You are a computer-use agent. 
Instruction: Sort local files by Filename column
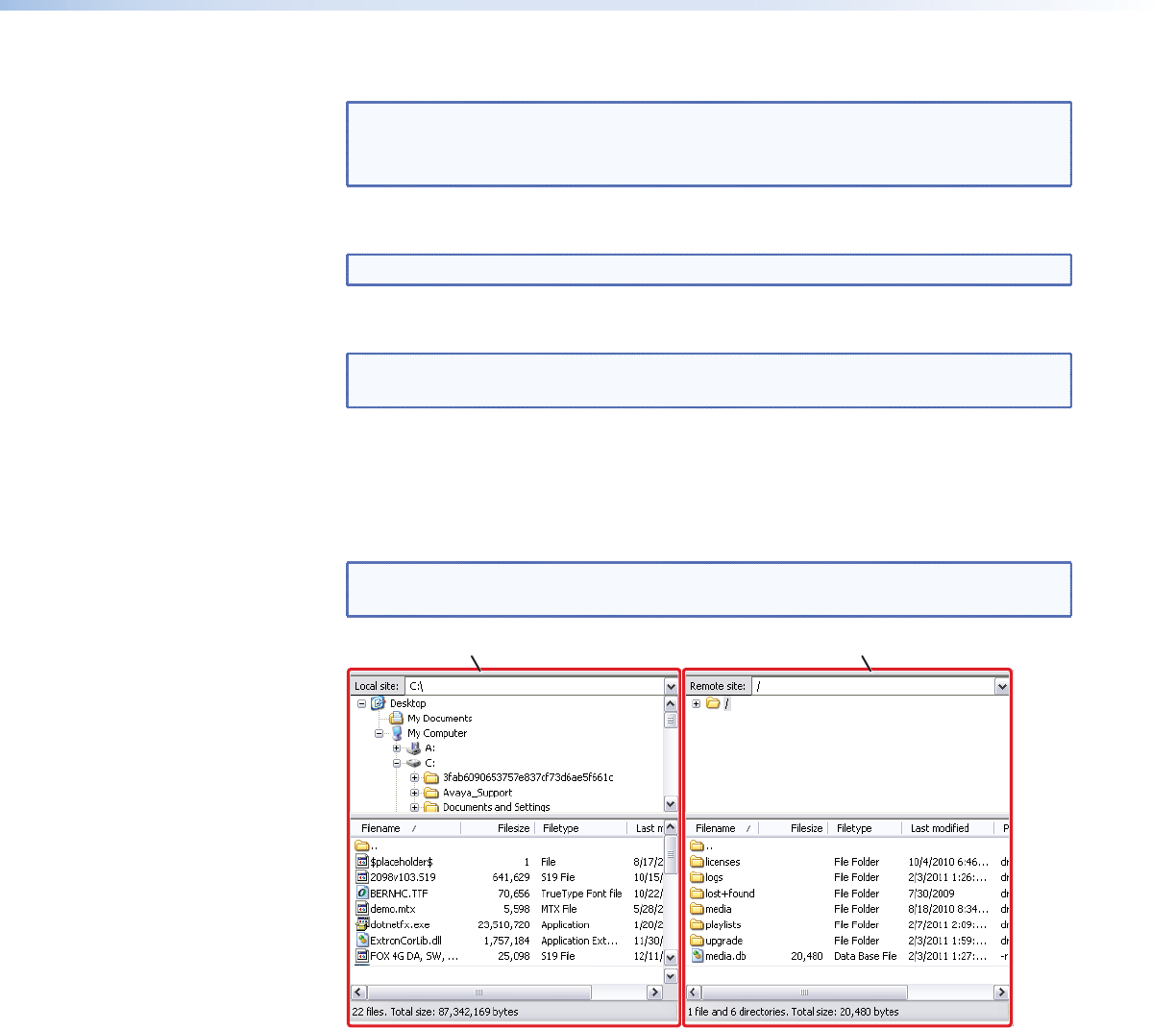[405, 828]
